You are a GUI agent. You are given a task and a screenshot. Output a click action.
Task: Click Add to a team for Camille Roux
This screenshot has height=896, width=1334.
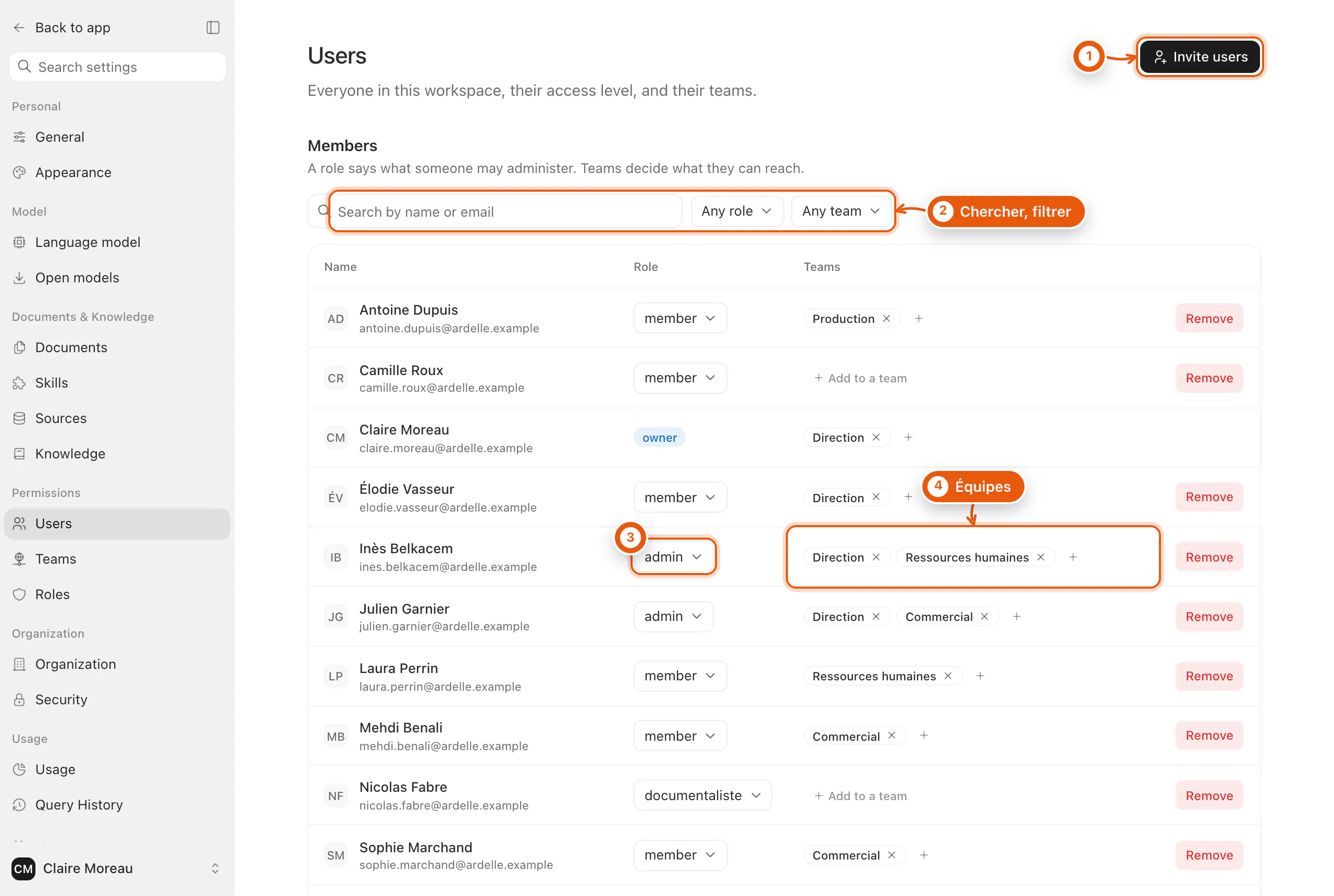point(860,378)
